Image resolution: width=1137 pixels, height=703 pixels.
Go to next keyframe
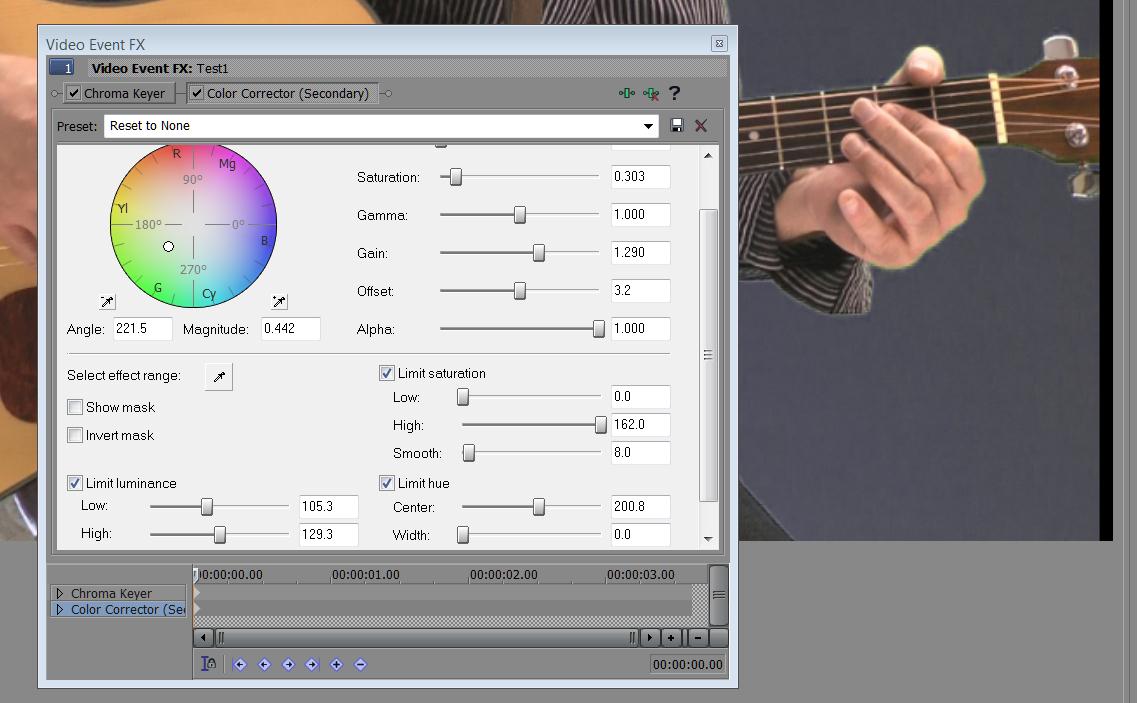[288, 665]
